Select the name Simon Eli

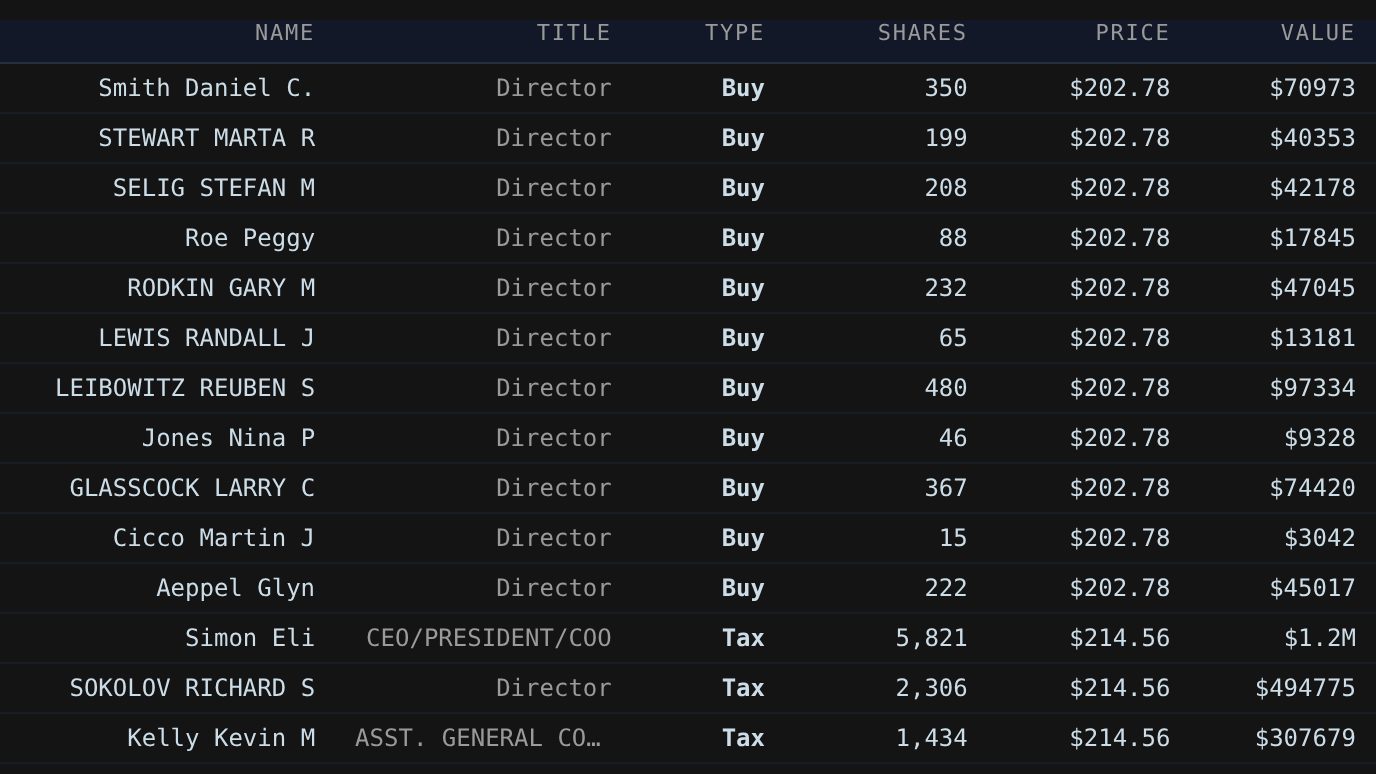pyautogui.click(x=250, y=638)
